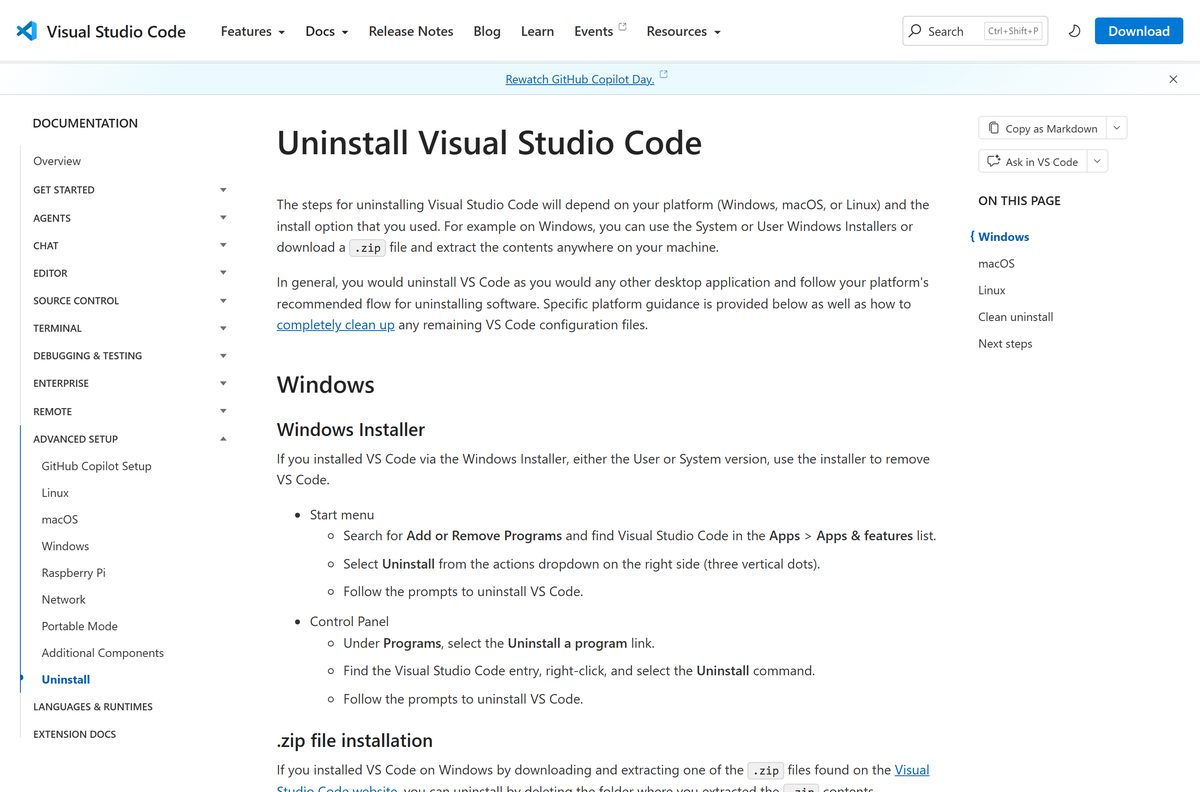Expand the Source Control section
This screenshot has height=792, width=1200.
(x=223, y=301)
